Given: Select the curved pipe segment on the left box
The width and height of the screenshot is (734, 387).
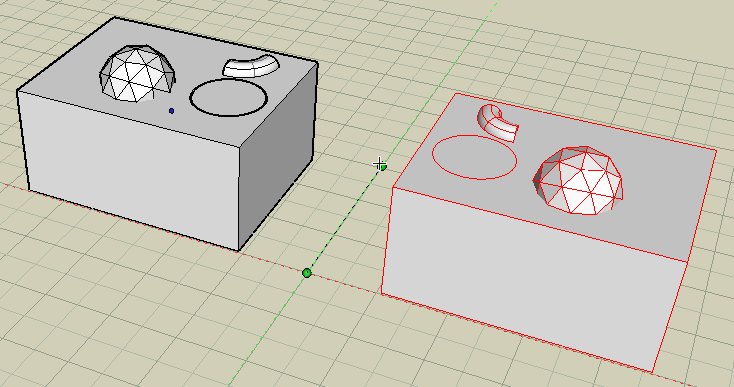Looking at the screenshot, I should coord(251,66).
